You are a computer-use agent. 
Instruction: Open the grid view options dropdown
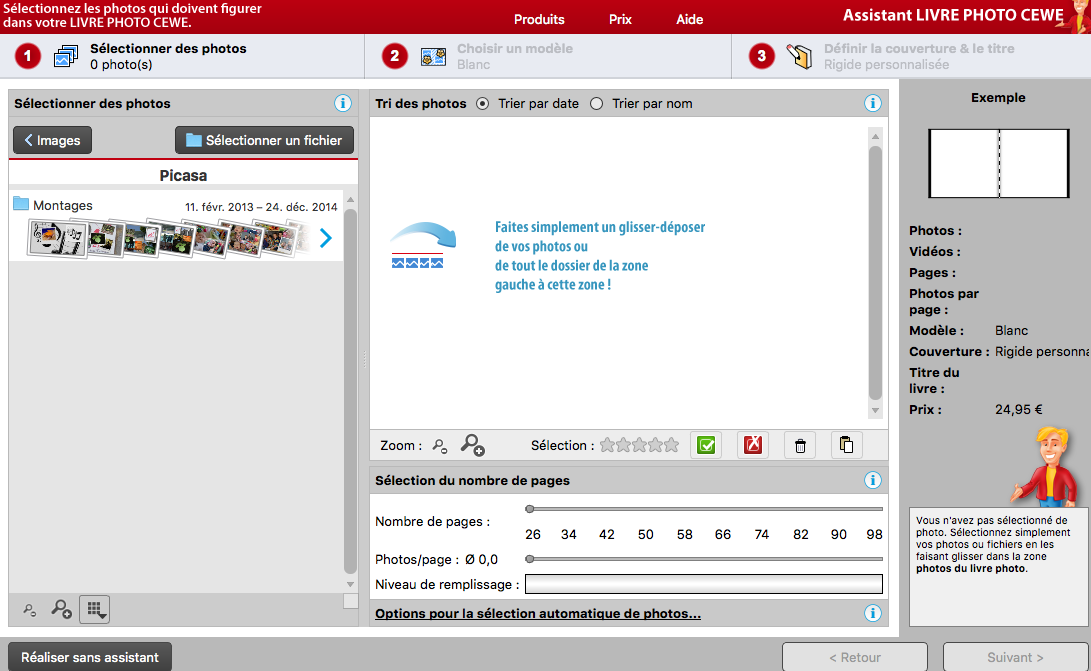(x=95, y=609)
